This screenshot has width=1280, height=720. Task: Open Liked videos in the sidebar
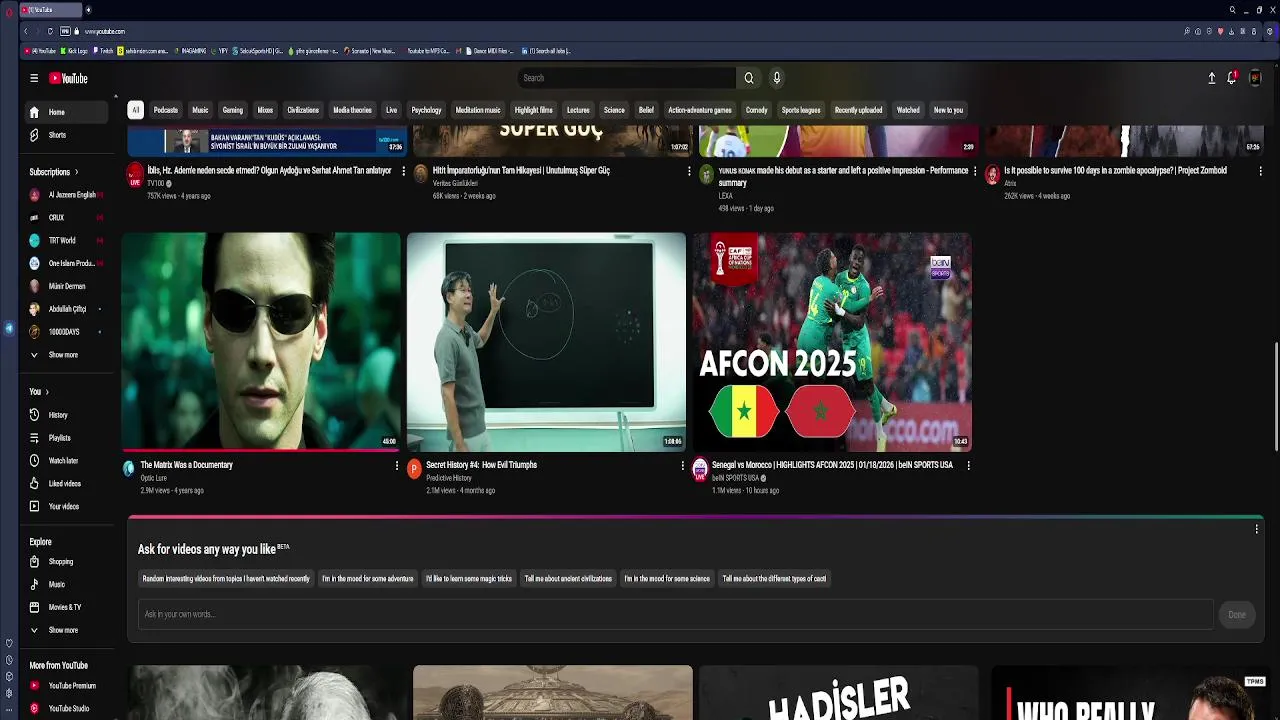point(64,484)
